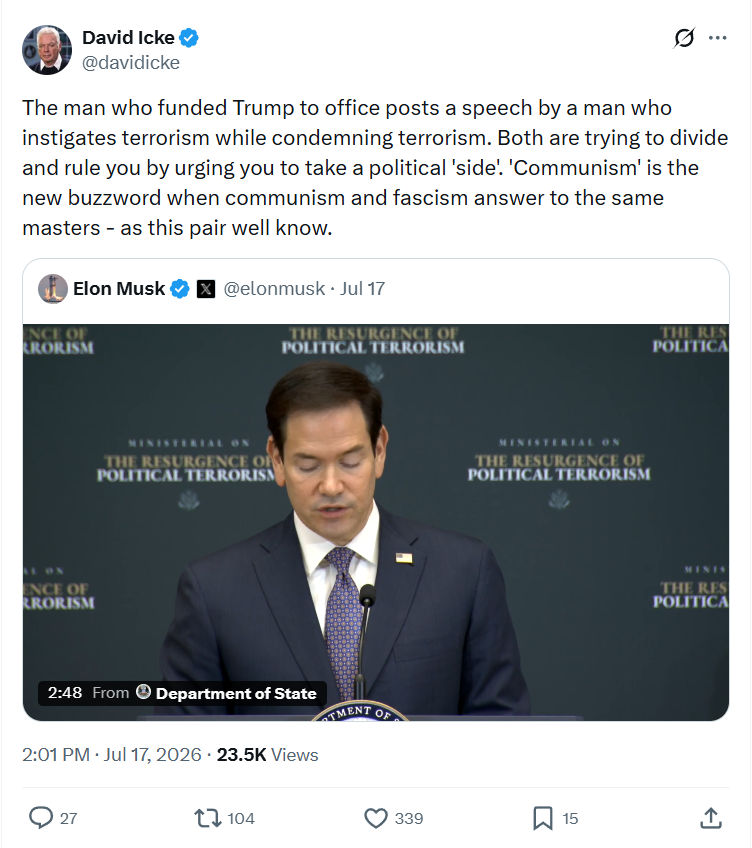Toggle the bookmark icon
The height and width of the screenshot is (848, 752).
543,818
